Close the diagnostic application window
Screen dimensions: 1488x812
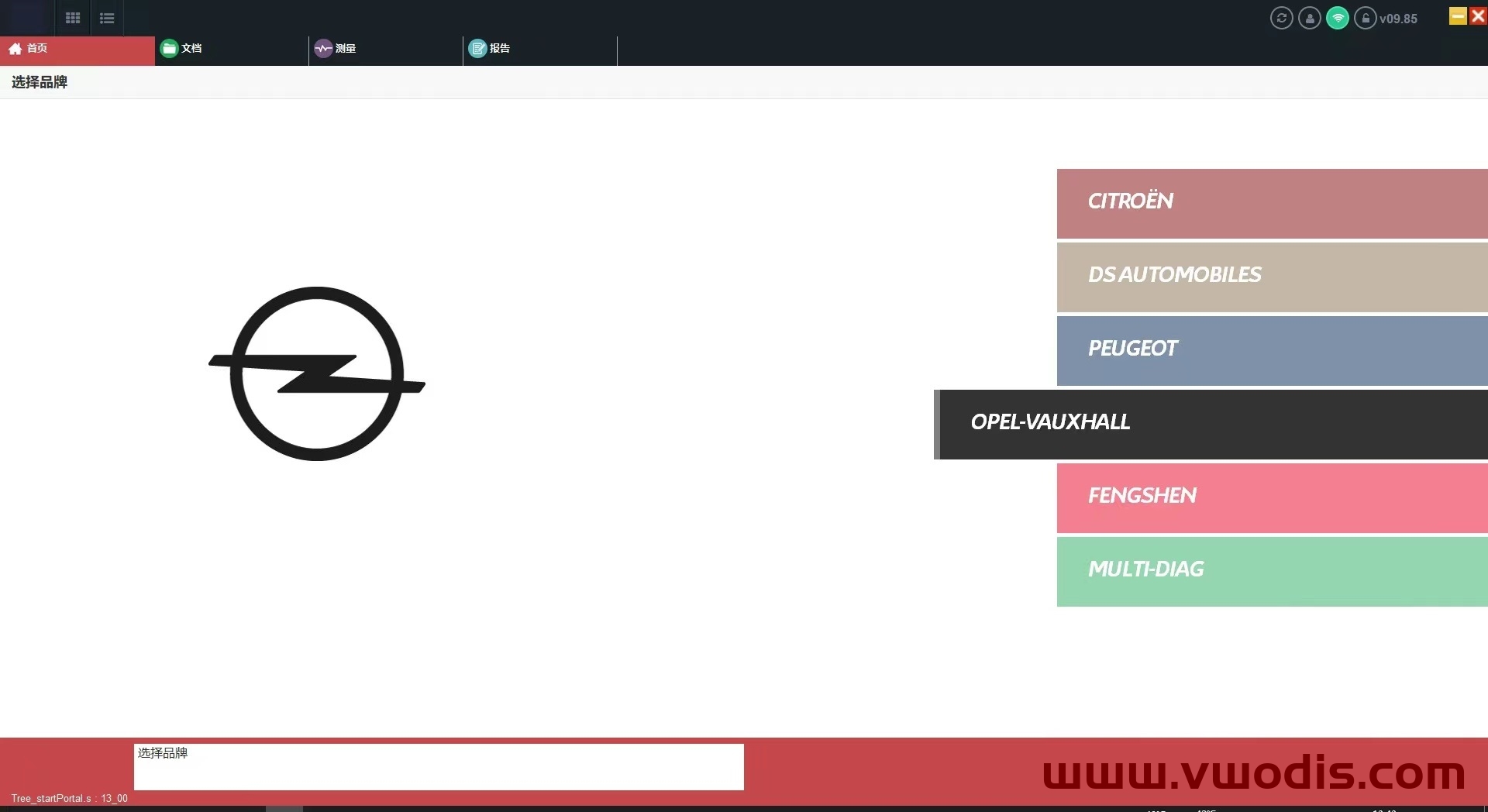pyautogui.click(x=1478, y=15)
